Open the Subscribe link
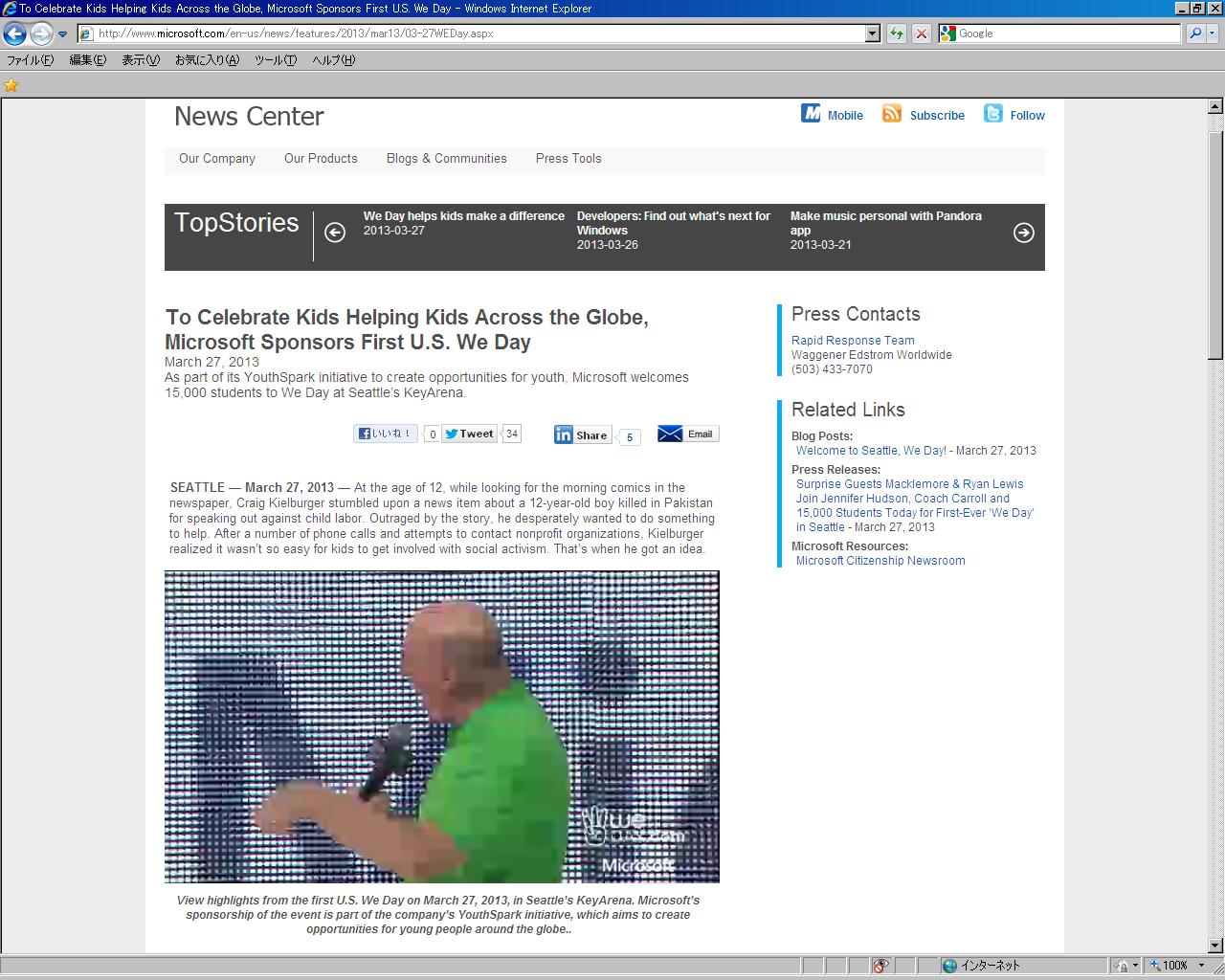 937,116
